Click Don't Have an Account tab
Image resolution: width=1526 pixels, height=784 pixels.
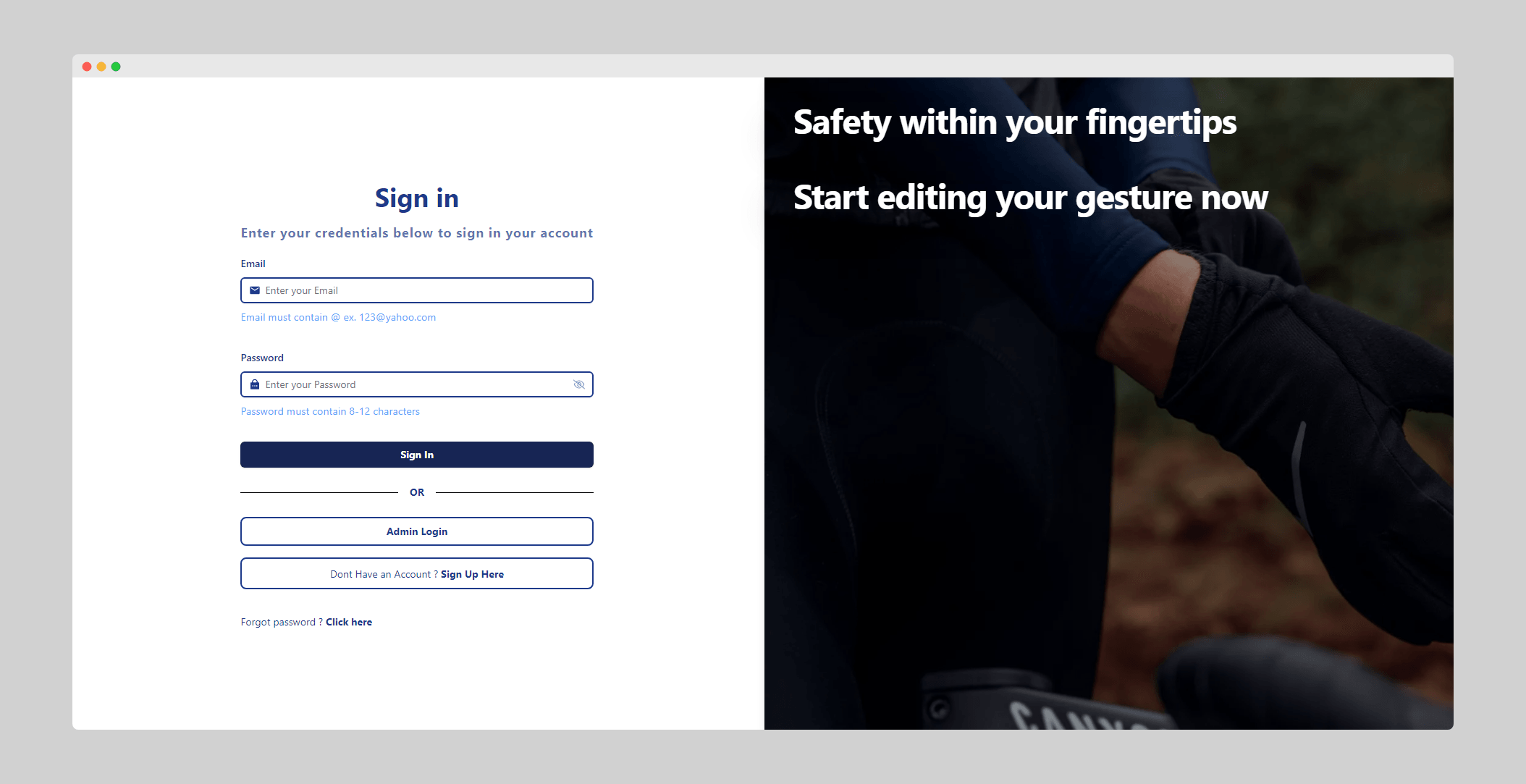(417, 574)
